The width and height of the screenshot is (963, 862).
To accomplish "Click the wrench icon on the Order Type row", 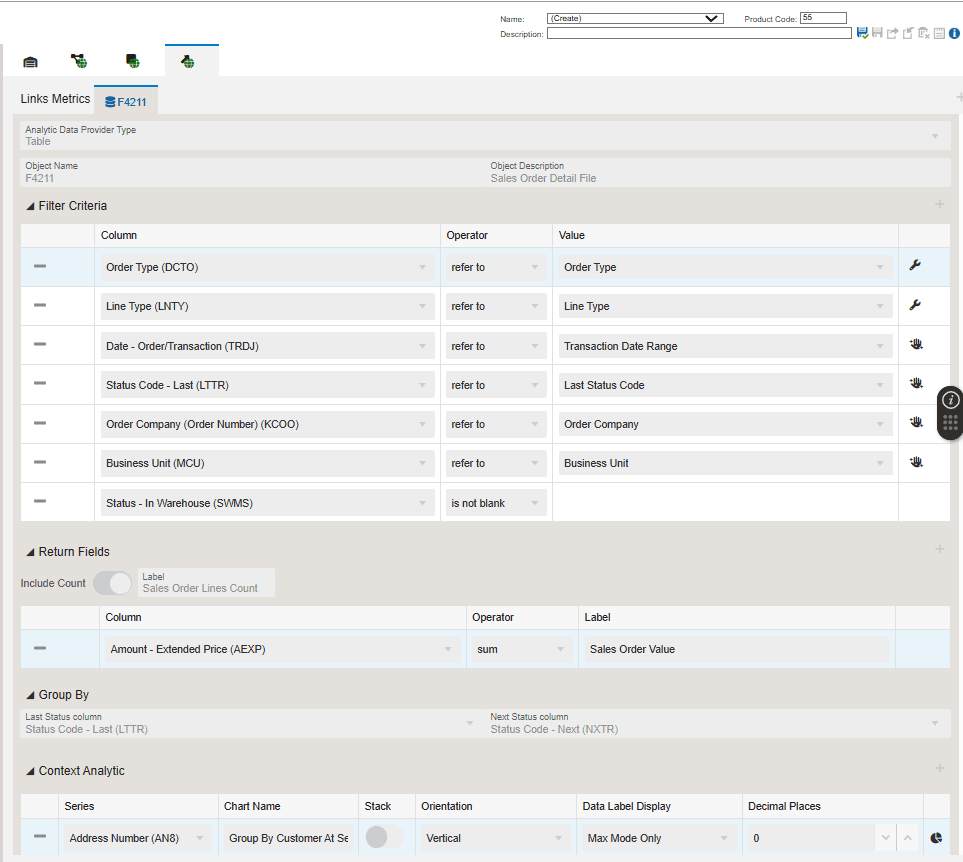I will 916,265.
